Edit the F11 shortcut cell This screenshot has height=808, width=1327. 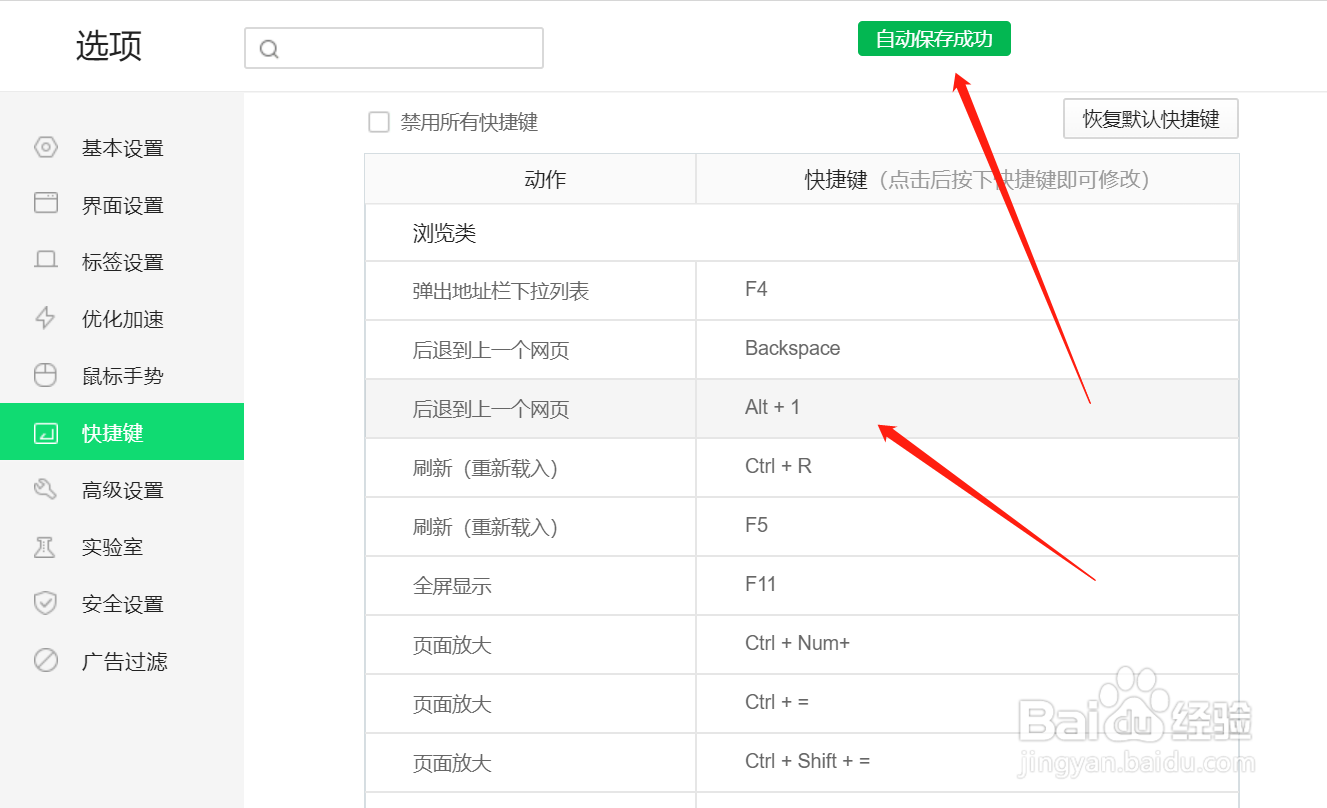pos(967,585)
